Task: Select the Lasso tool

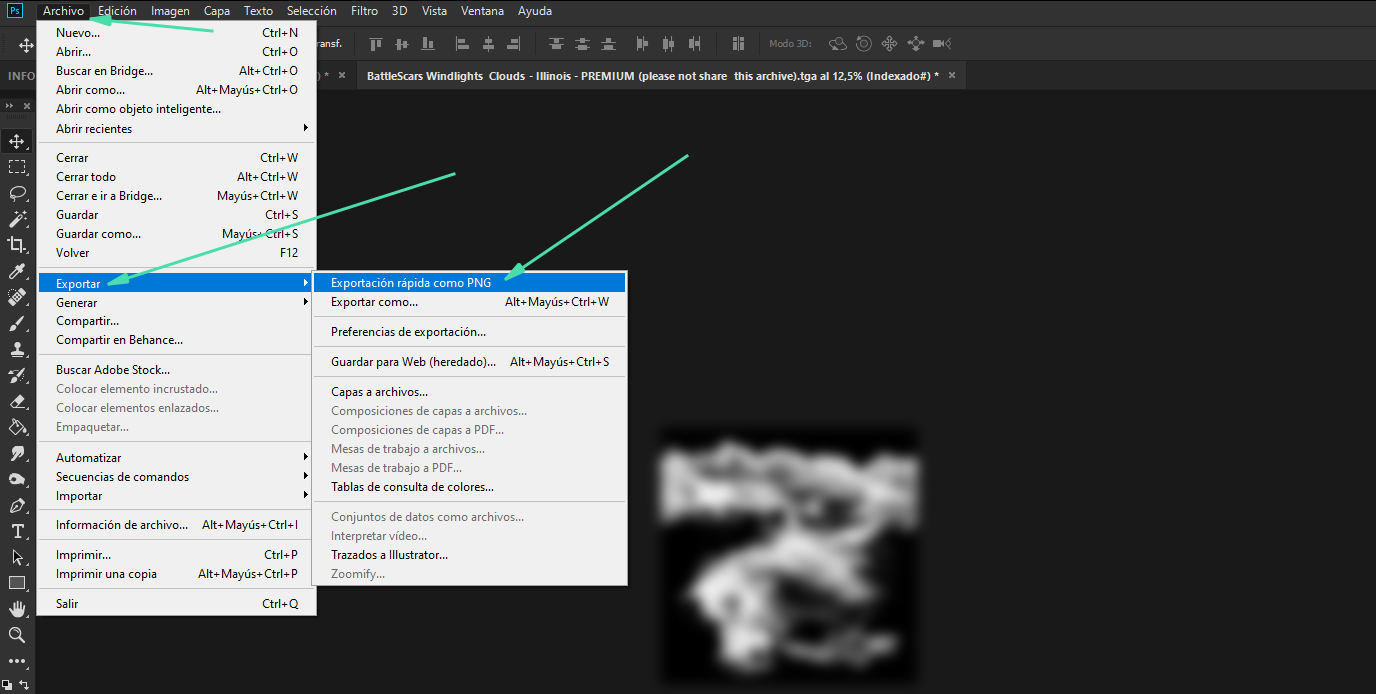Action: (x=17, y=193)
